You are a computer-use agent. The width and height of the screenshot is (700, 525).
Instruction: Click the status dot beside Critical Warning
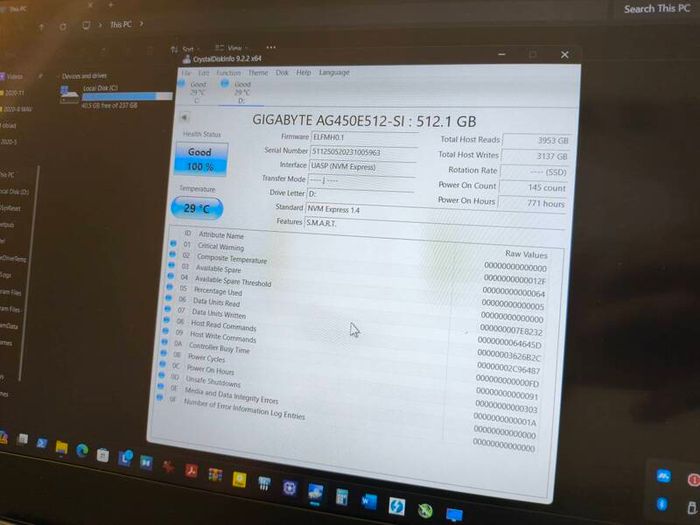pos(173,244)
